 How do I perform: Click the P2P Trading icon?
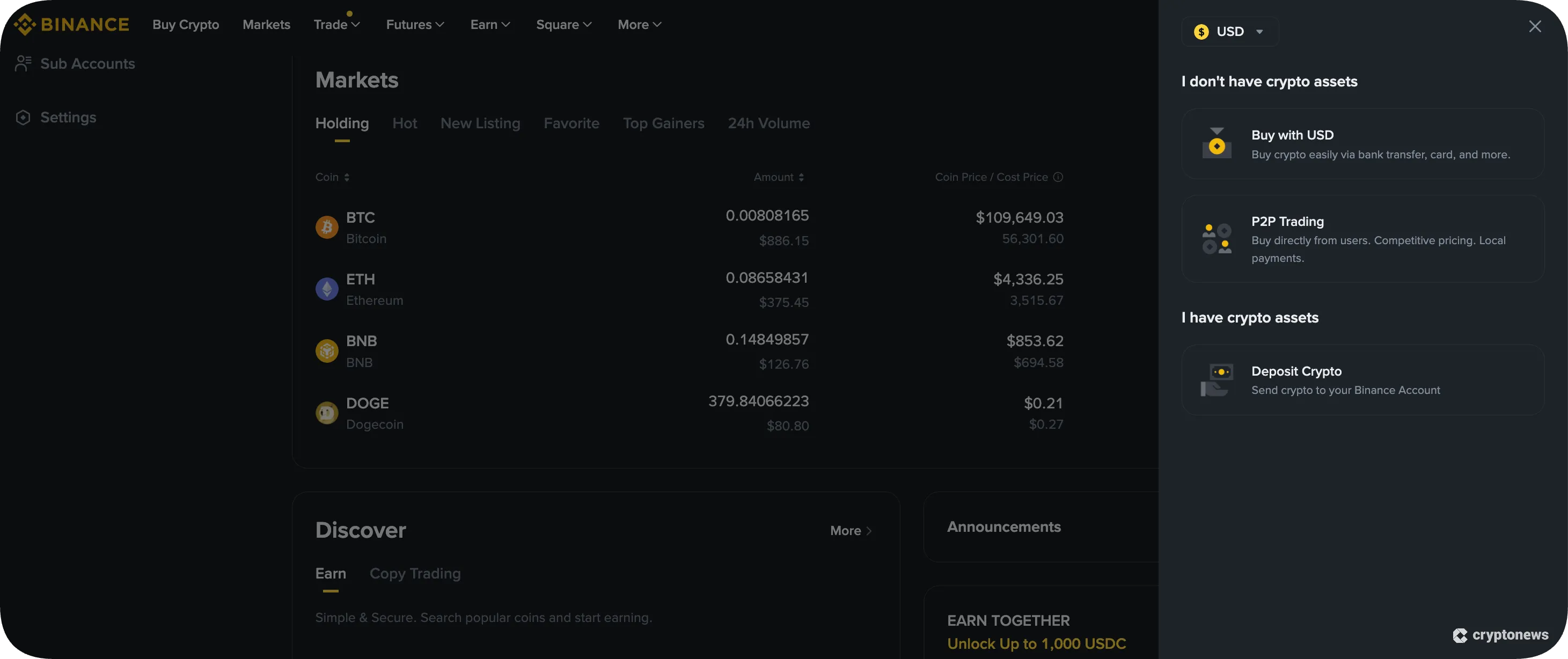(1217, 239)
